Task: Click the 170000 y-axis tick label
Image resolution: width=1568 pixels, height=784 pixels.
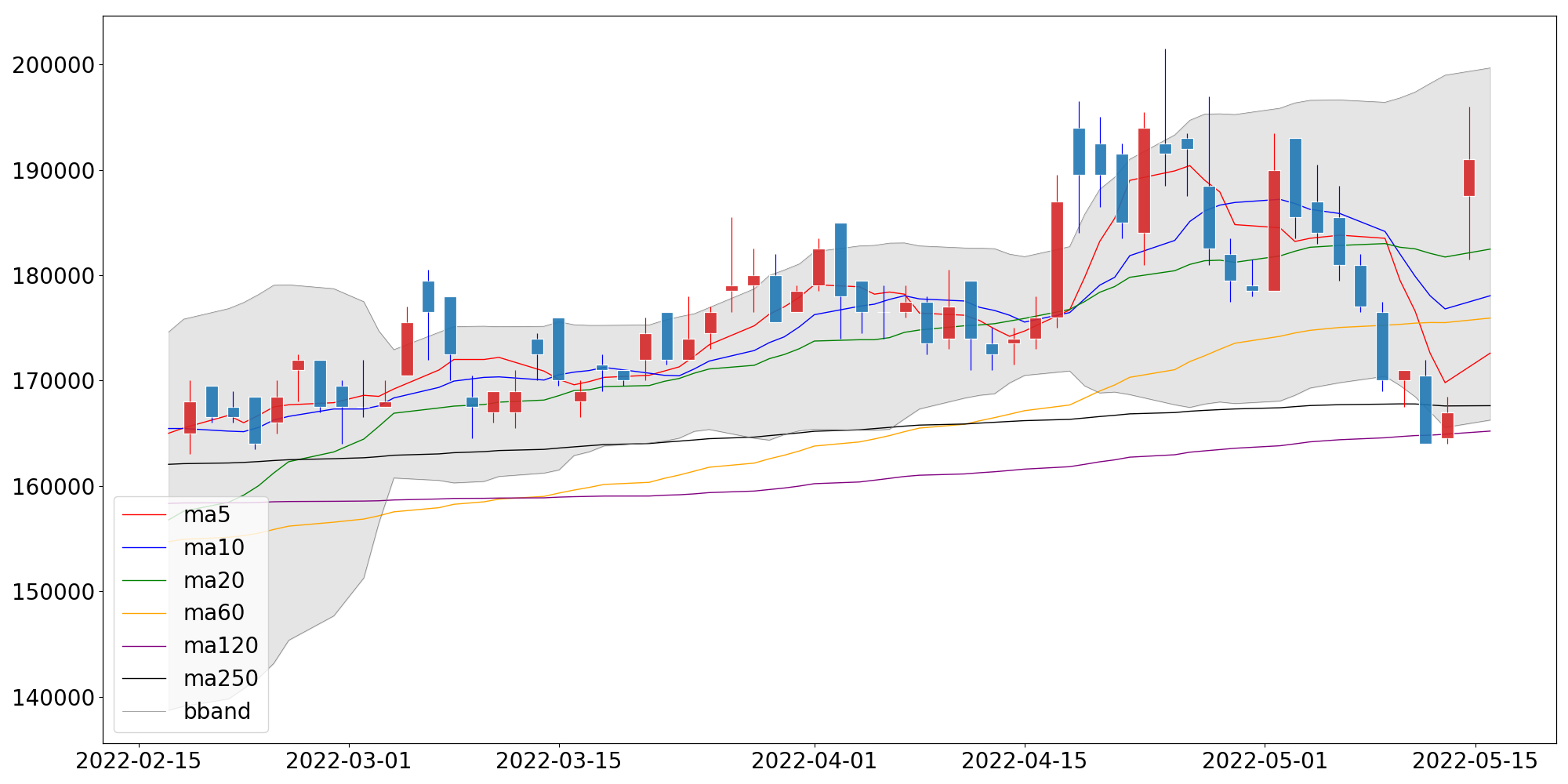Action: [54, 382]
